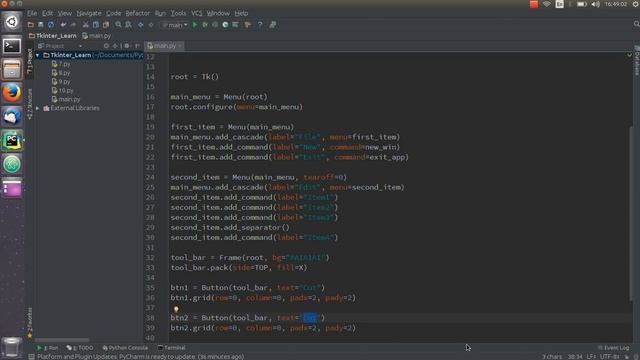Image resolution: width=640 pixels, height=360 pixels.
Task: Open the Run menu
Action: pyautogui.click(x=160, y=13)
